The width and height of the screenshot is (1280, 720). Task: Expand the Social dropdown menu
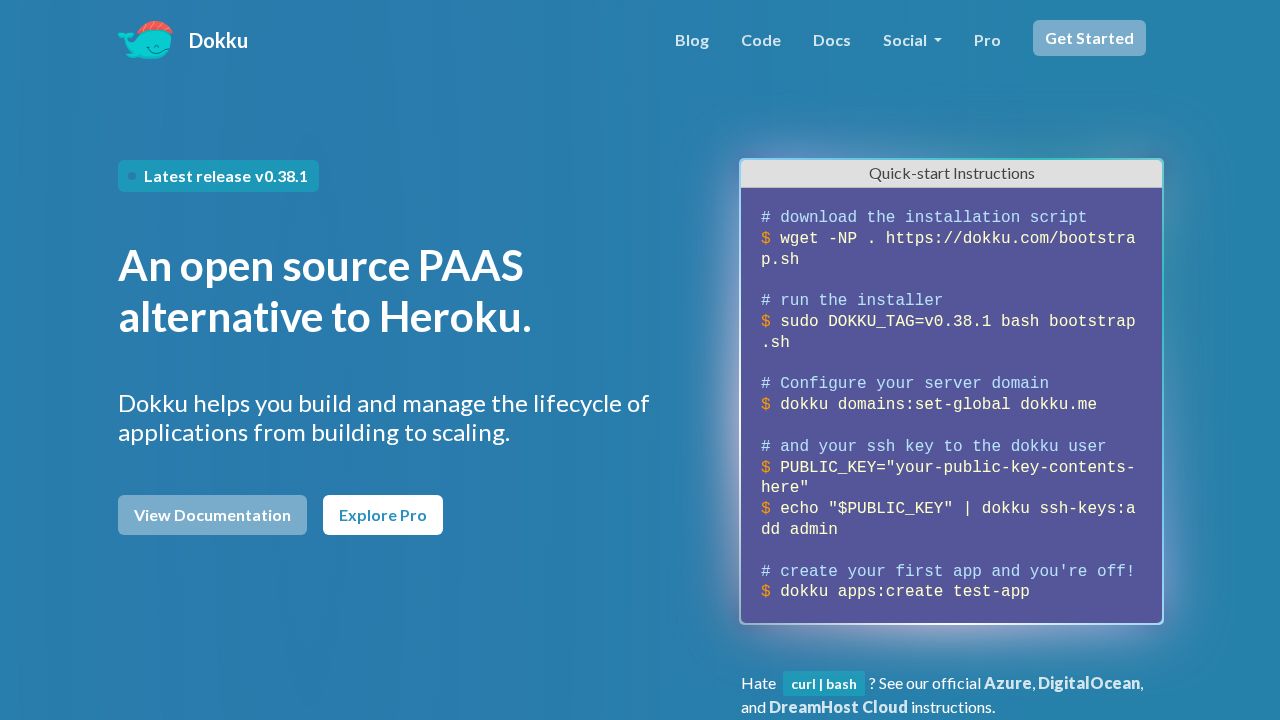pyautogui.click(x=912, y=40)
